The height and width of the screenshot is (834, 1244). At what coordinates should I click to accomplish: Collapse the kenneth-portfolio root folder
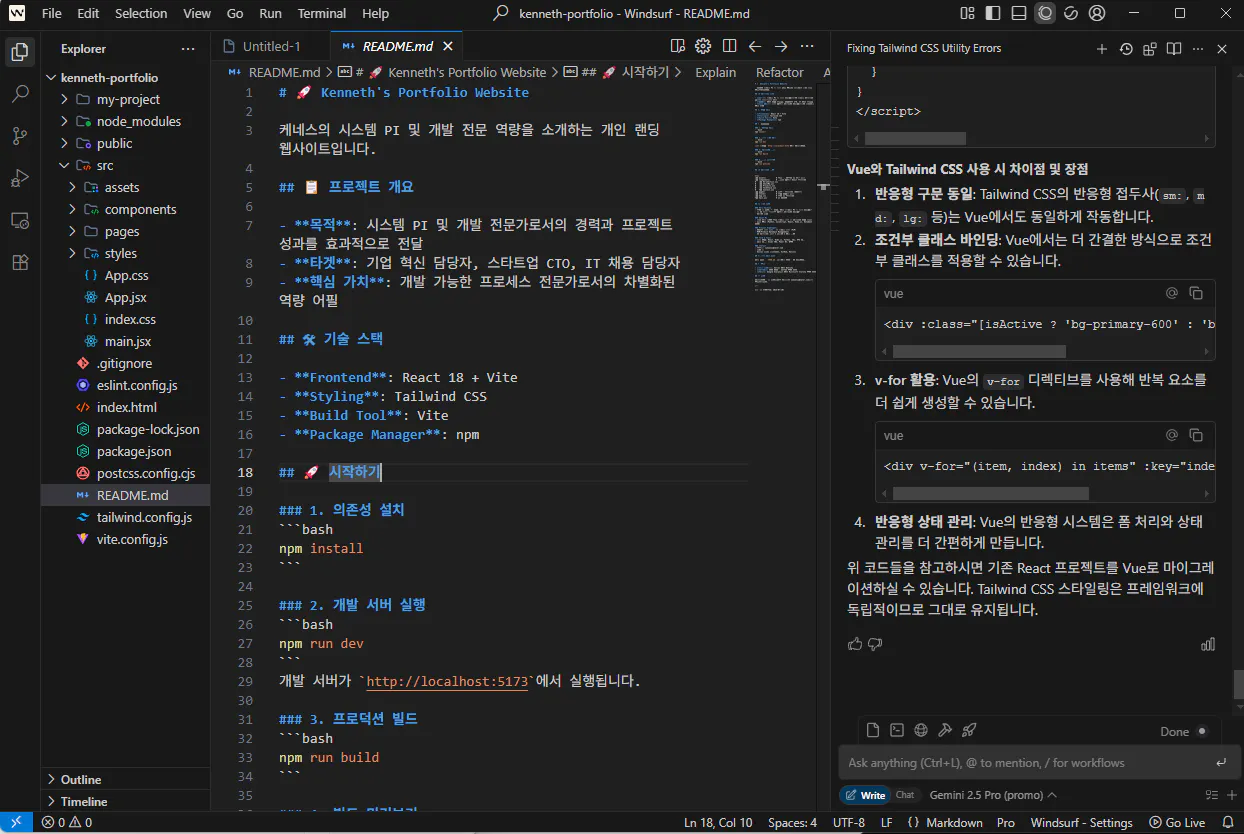[x=125, y=77]
